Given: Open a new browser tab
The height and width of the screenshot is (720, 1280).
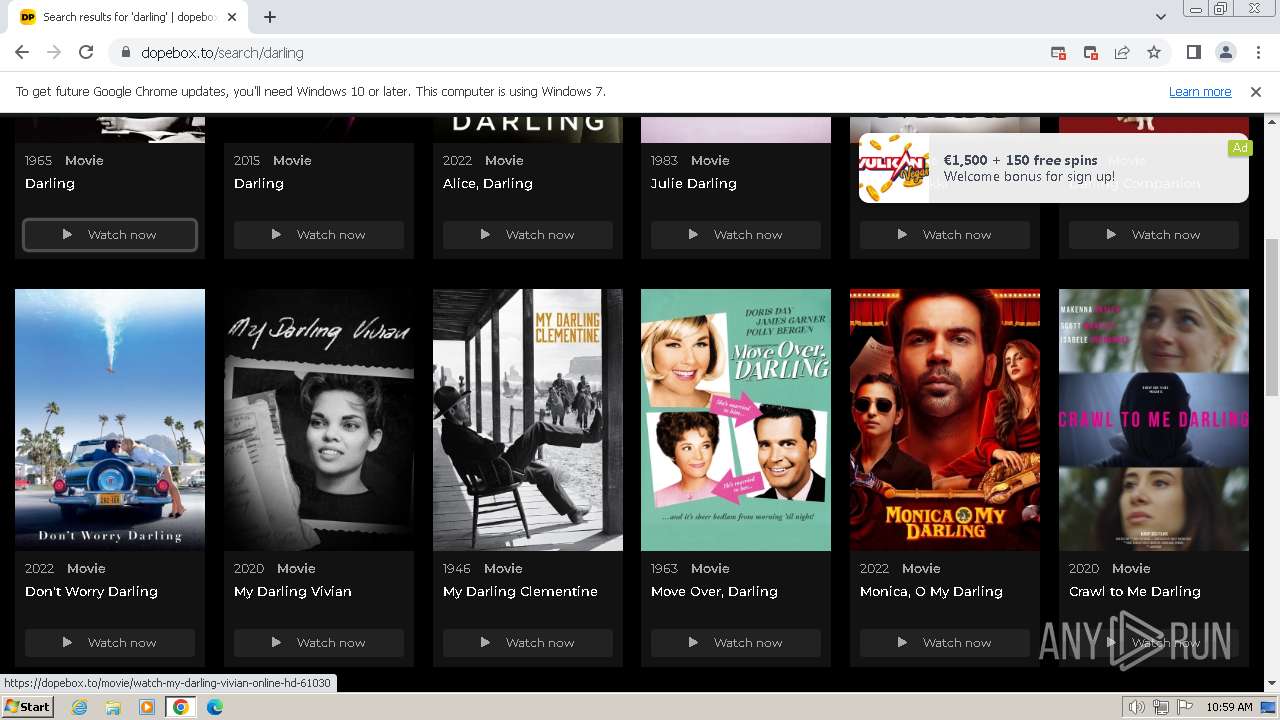Looking at the screenshot, I should point(270,17).
